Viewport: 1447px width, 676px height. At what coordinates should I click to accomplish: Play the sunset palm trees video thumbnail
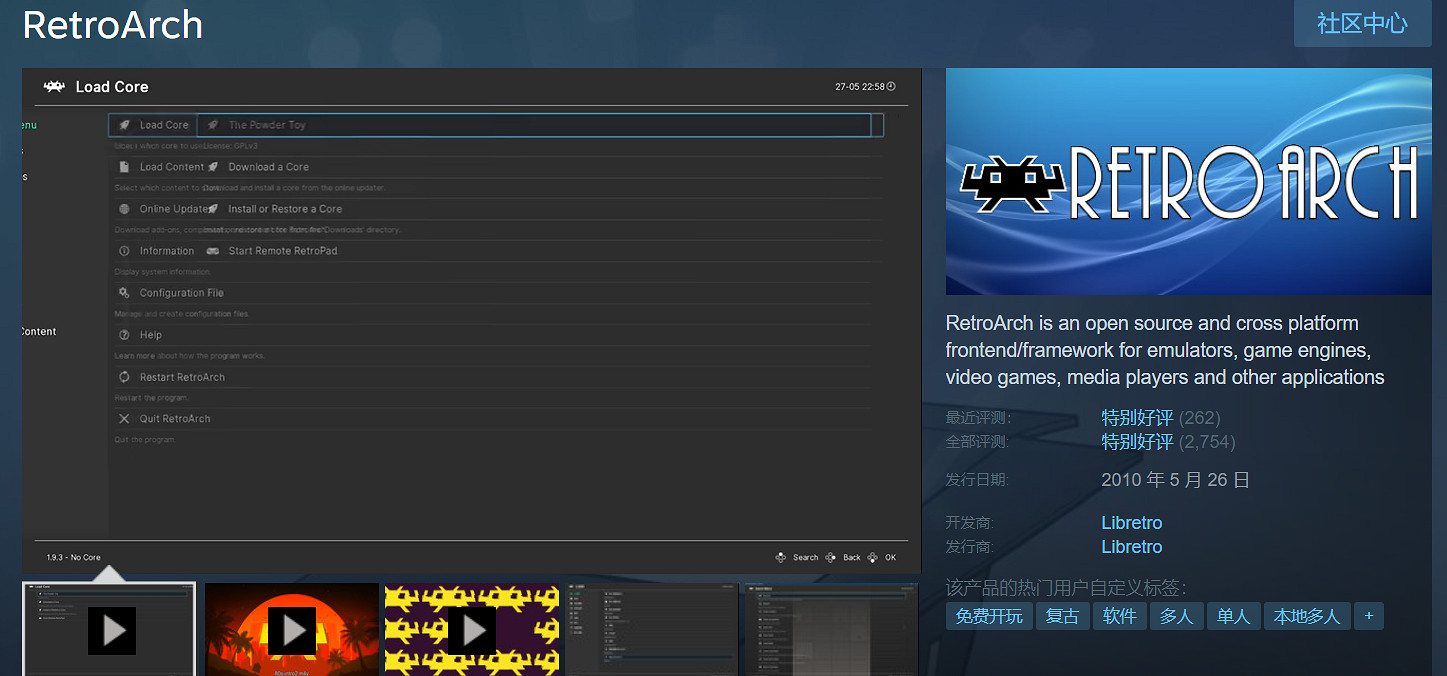(x=292, y=630)
